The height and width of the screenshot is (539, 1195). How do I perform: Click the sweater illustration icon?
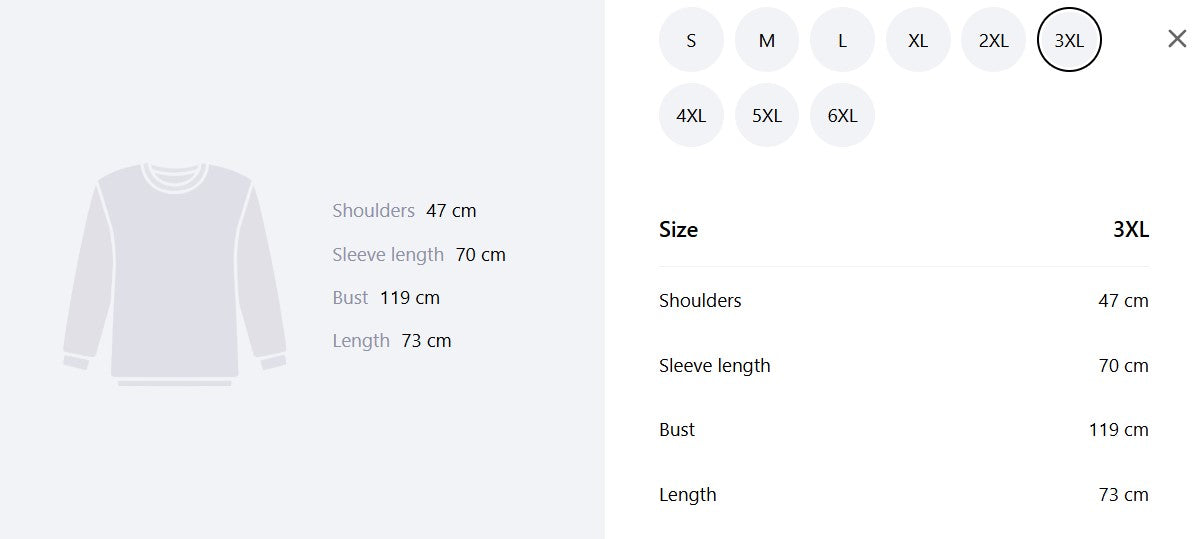[x=175, y=274]
